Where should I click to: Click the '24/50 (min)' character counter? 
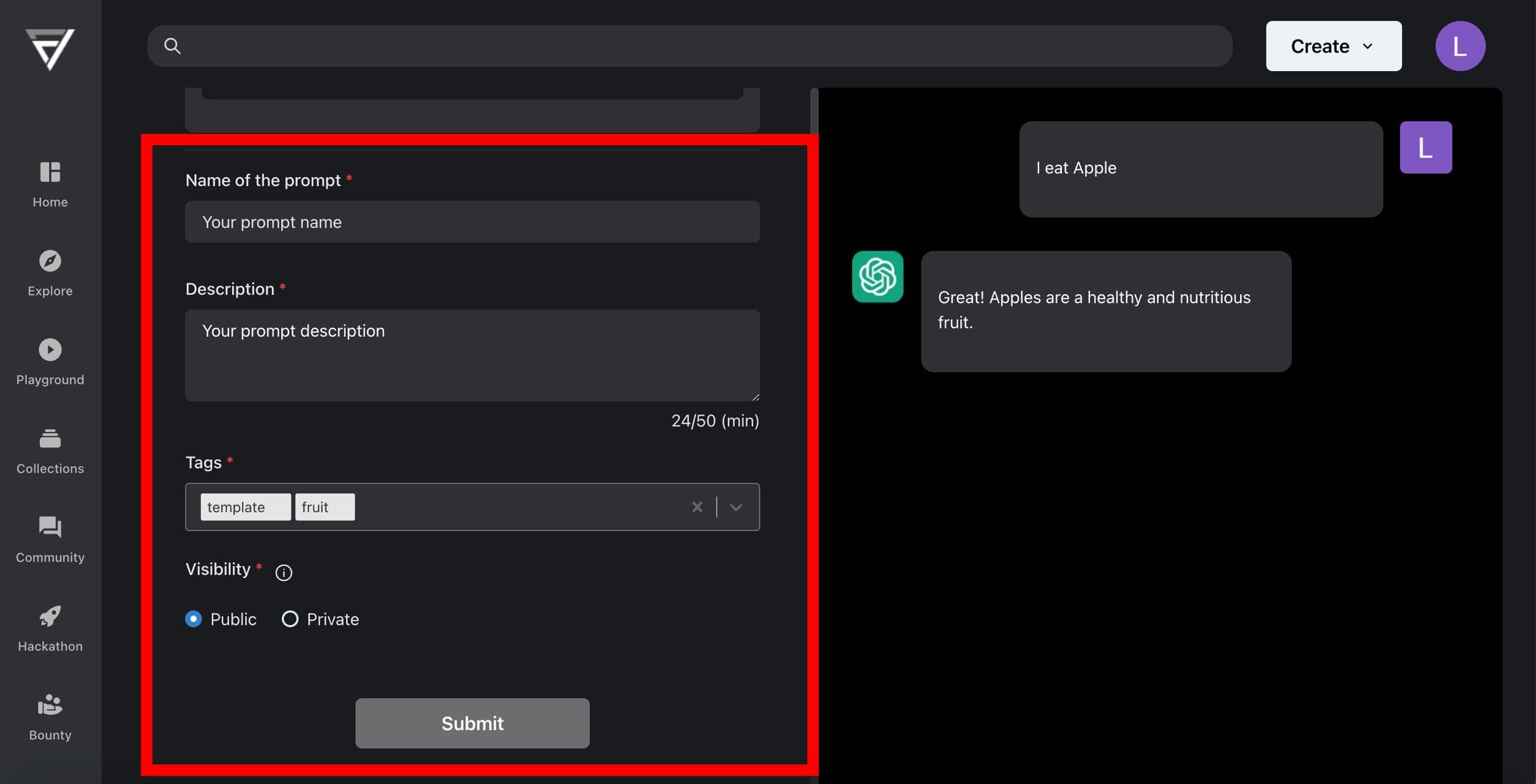pos(715,421)
